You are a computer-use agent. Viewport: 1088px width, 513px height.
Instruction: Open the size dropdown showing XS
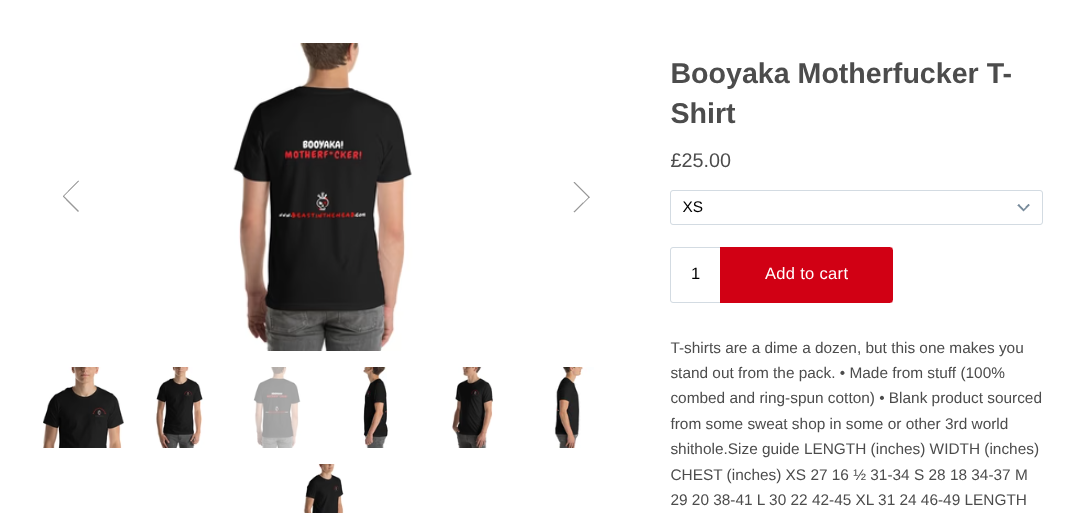(856, 208)
